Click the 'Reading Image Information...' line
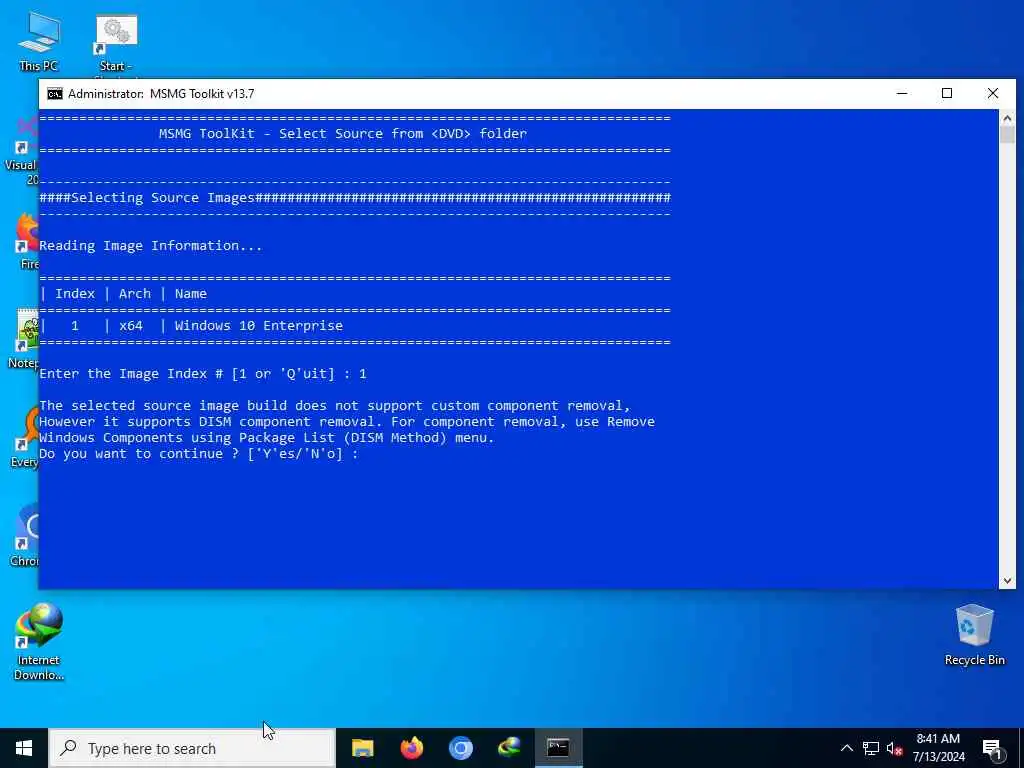1024x768 pixels. click(151, 246)
